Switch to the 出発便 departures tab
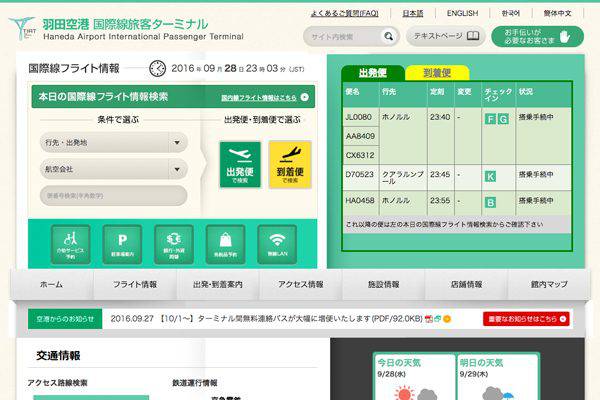 (x=372, y=73)
